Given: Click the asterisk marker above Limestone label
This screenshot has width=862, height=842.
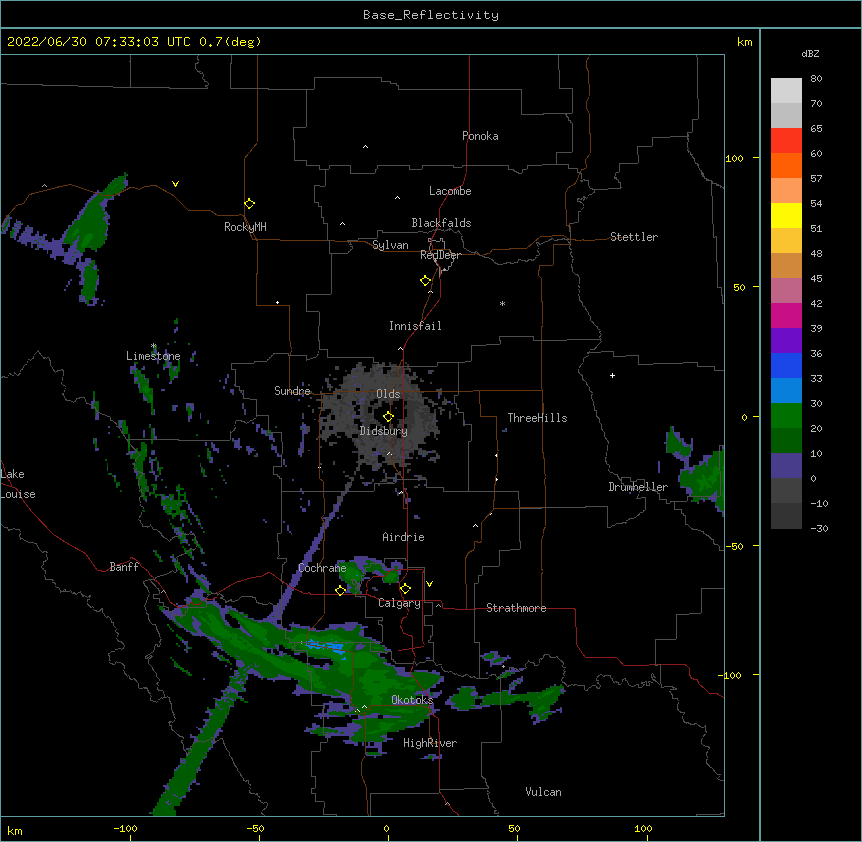Looking at the screenshot, I should (x=153, y=346).
